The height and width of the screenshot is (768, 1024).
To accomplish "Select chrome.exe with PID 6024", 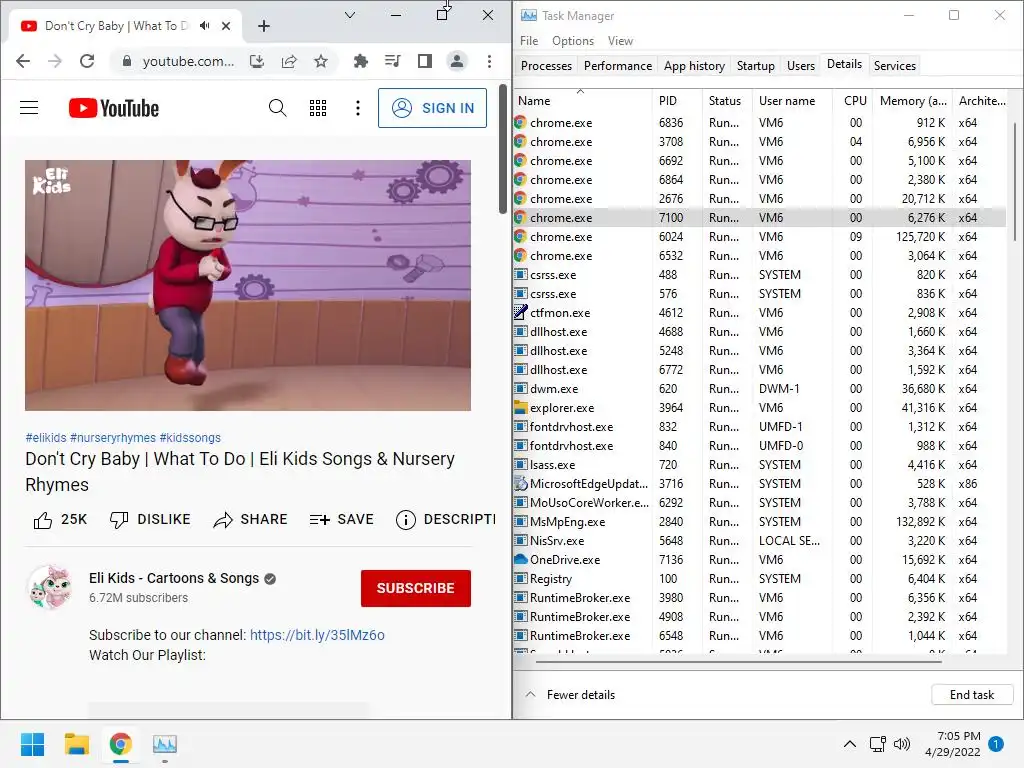I will [760, 236].
